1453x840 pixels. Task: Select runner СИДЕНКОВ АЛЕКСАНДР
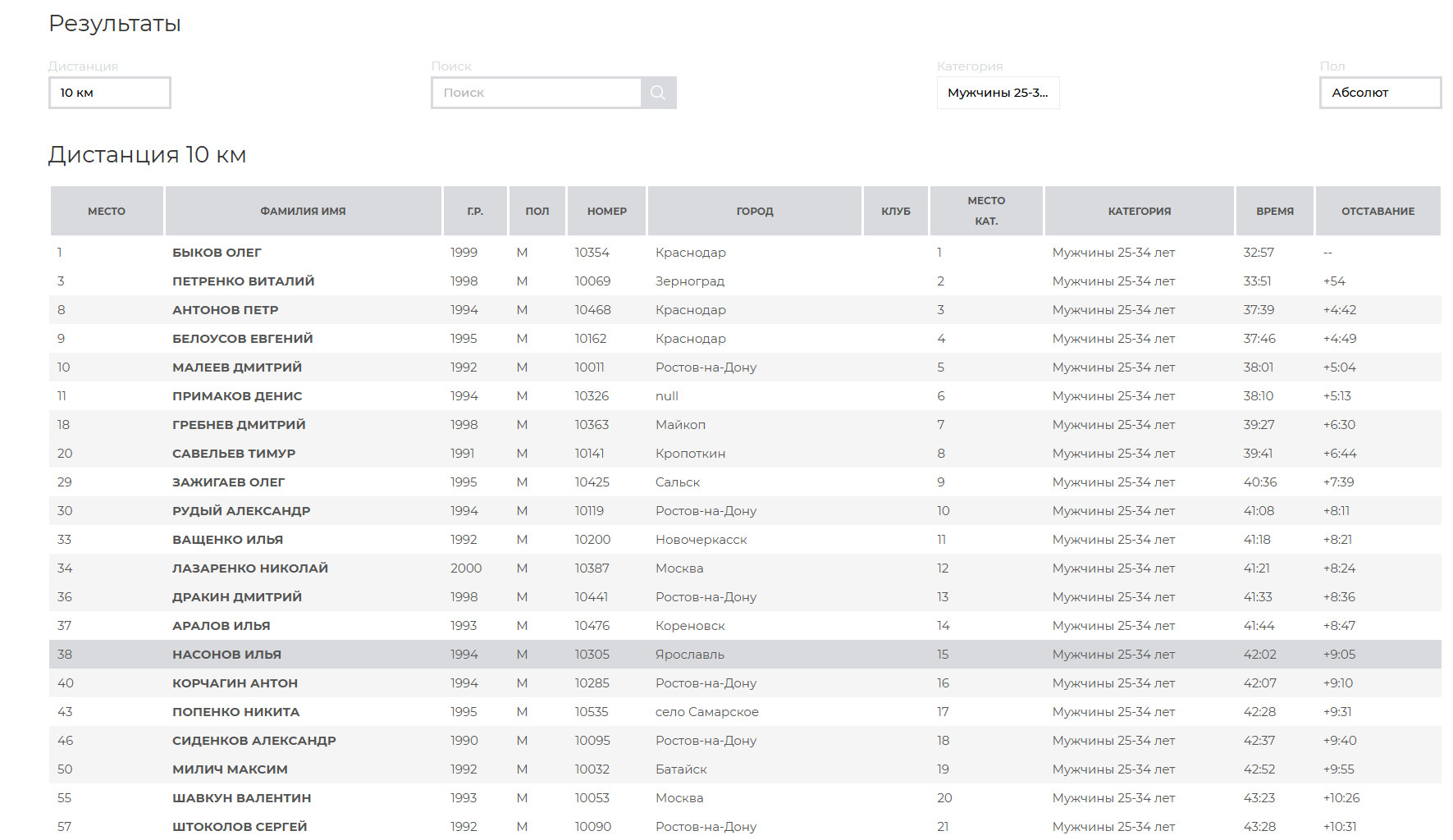pyautogui.click(x=254, y=741)
